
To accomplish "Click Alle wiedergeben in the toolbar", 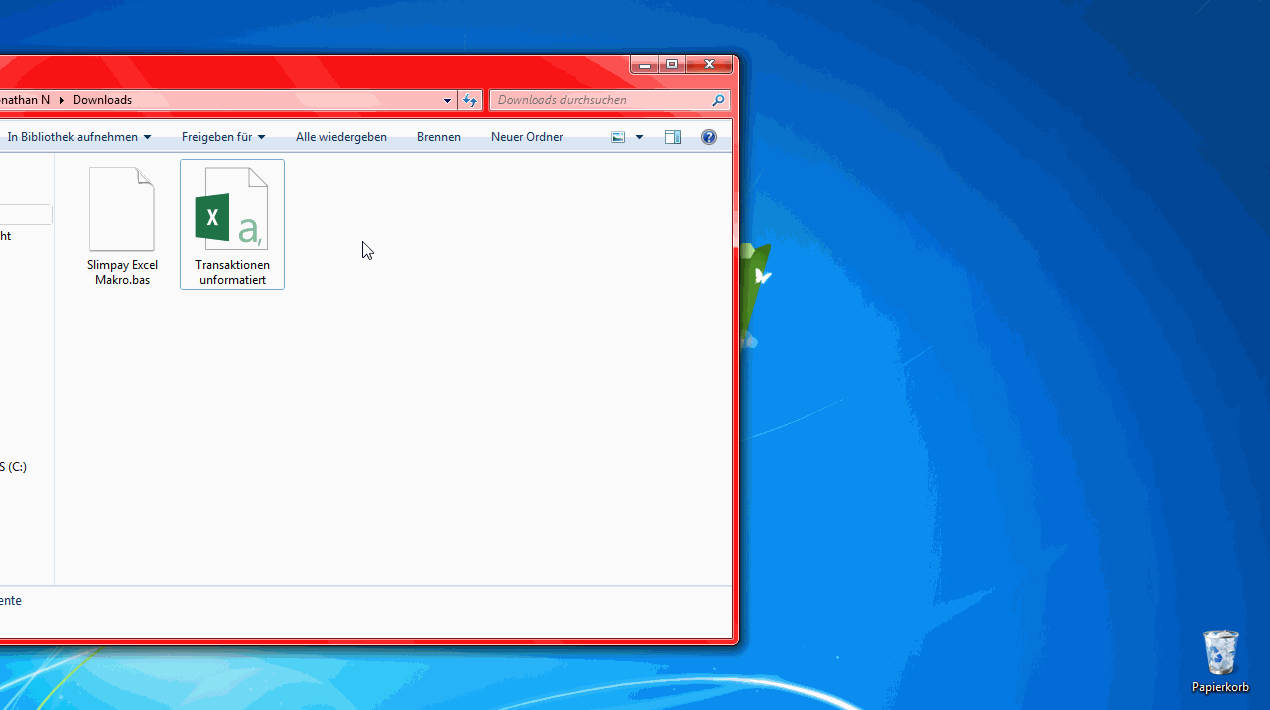I will tap(341, 137).
